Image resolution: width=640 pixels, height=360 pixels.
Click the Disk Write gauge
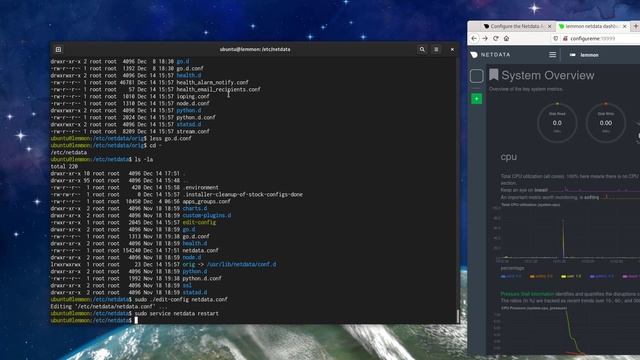point(606,122)
